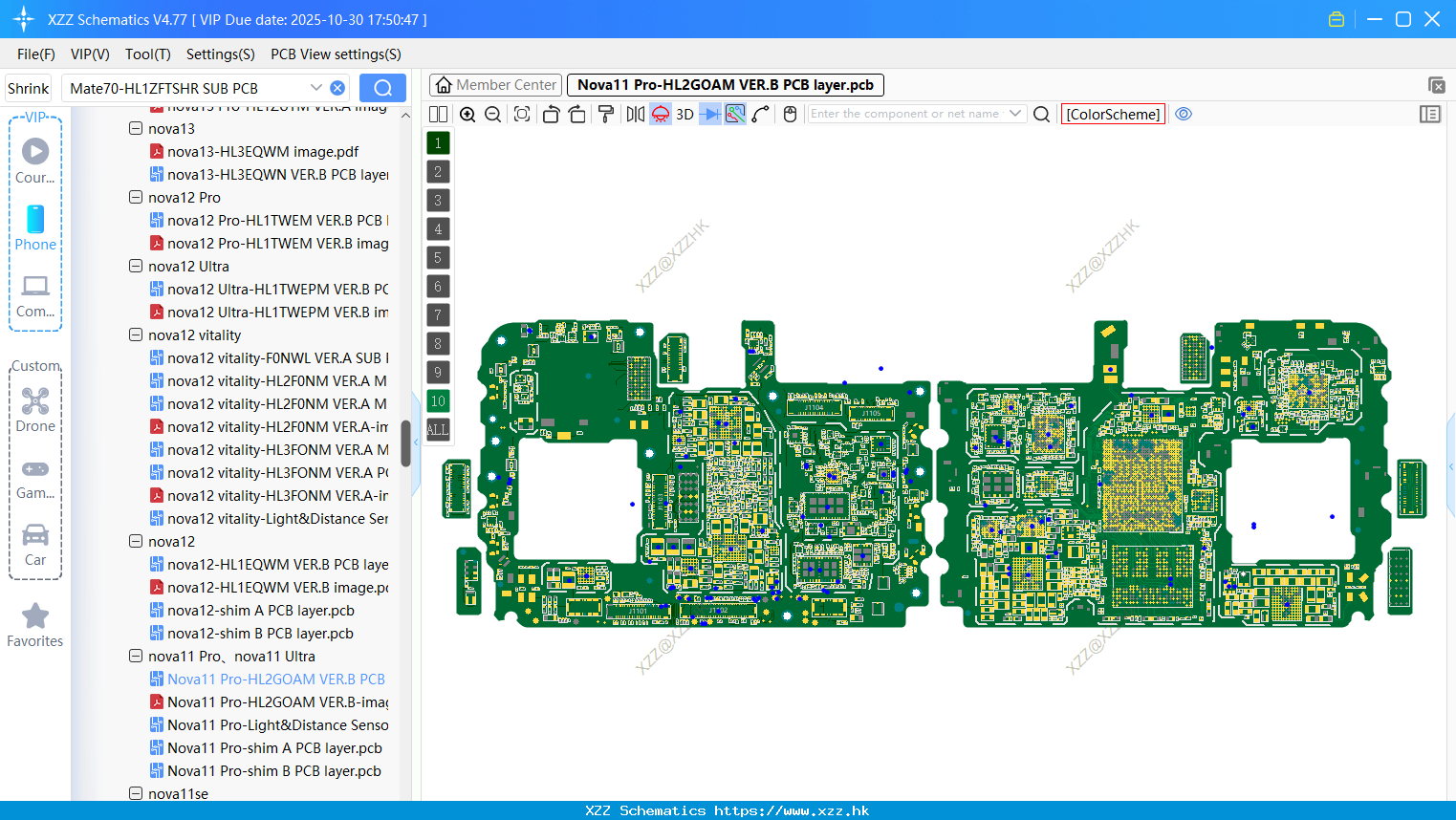Screen dimensions: 1456x820
Task: Click the [ColorScheme] button
Action: pos(1113,114)
